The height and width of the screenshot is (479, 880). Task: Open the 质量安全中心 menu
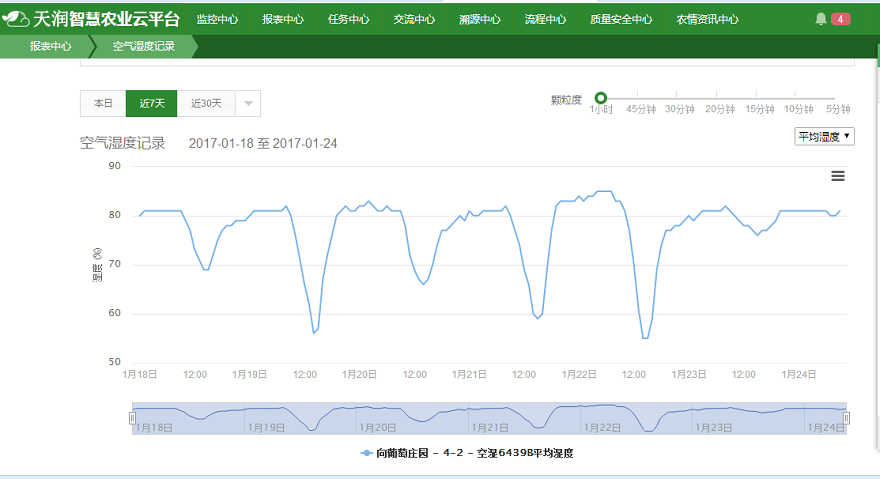click(x=621, y=19)
